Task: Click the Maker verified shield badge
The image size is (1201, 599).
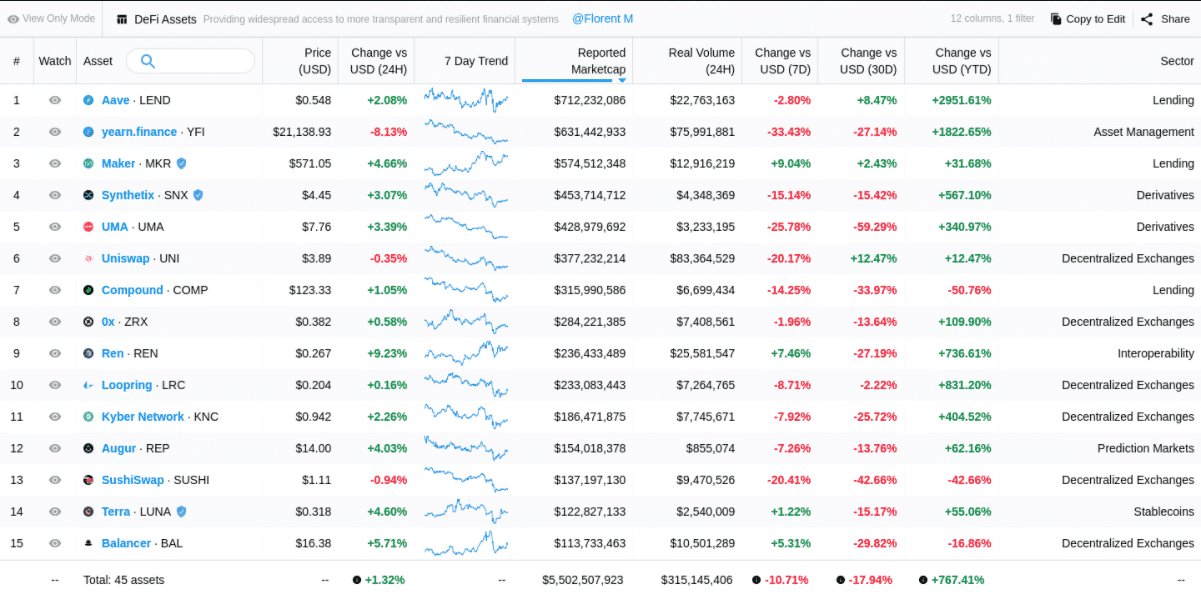Action: [x=181, y=164]
